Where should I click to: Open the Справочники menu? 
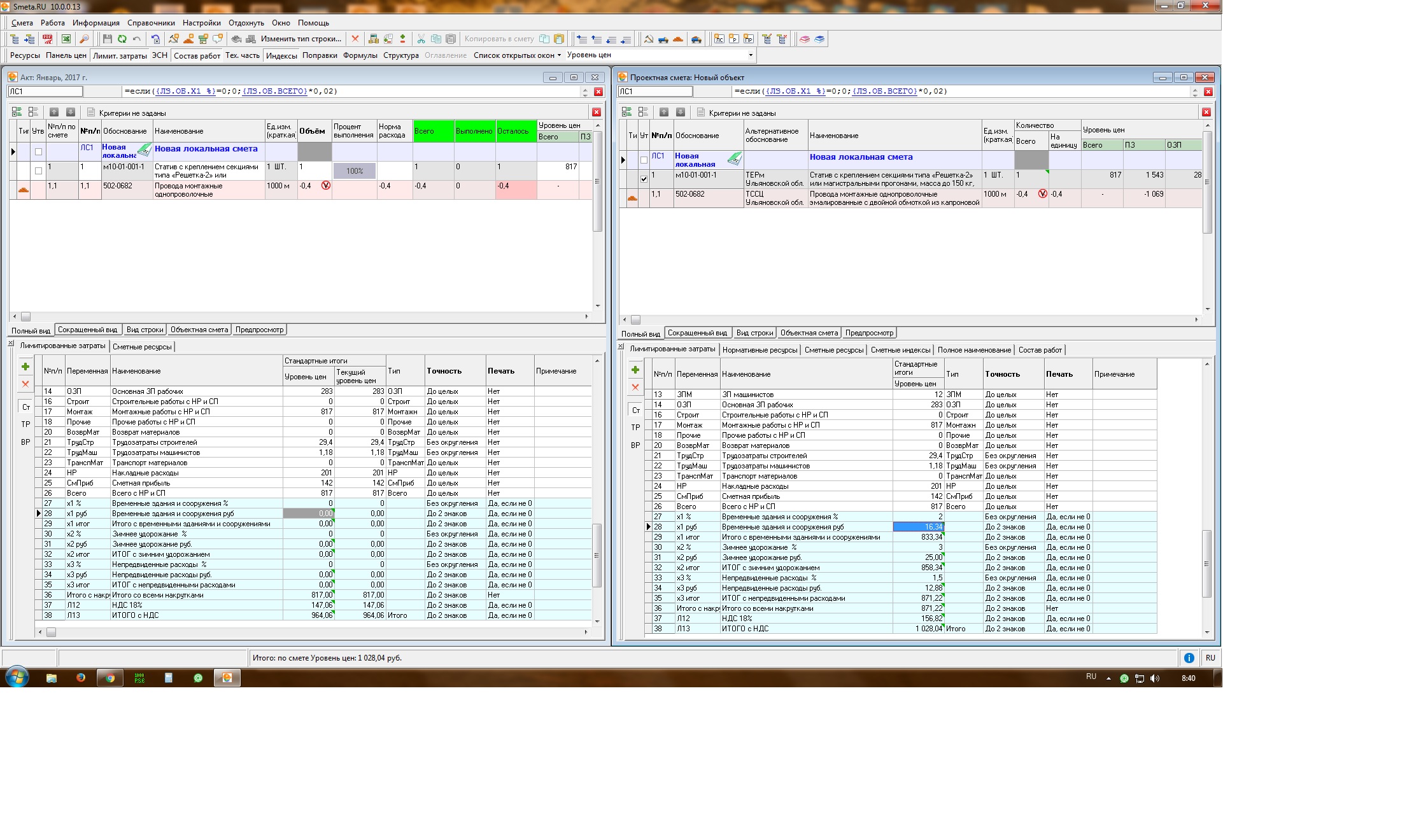coord(151,23)
